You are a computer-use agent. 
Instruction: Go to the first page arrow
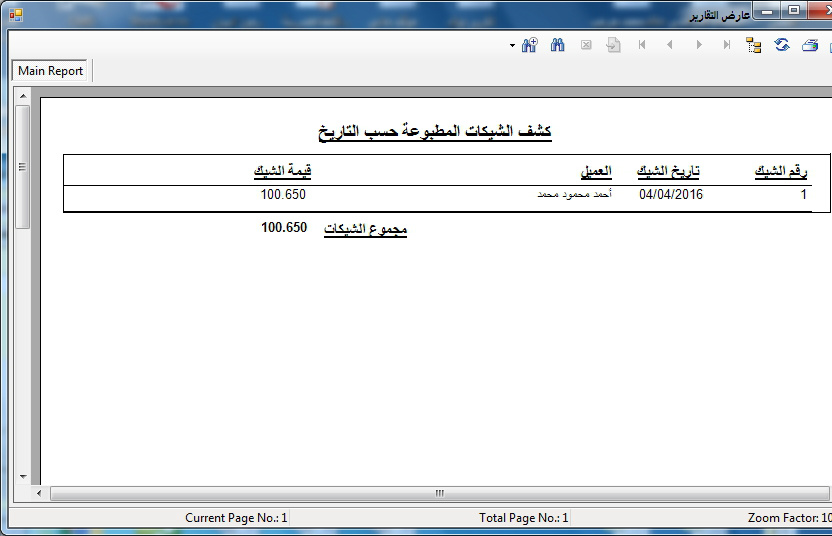(642, 45)
